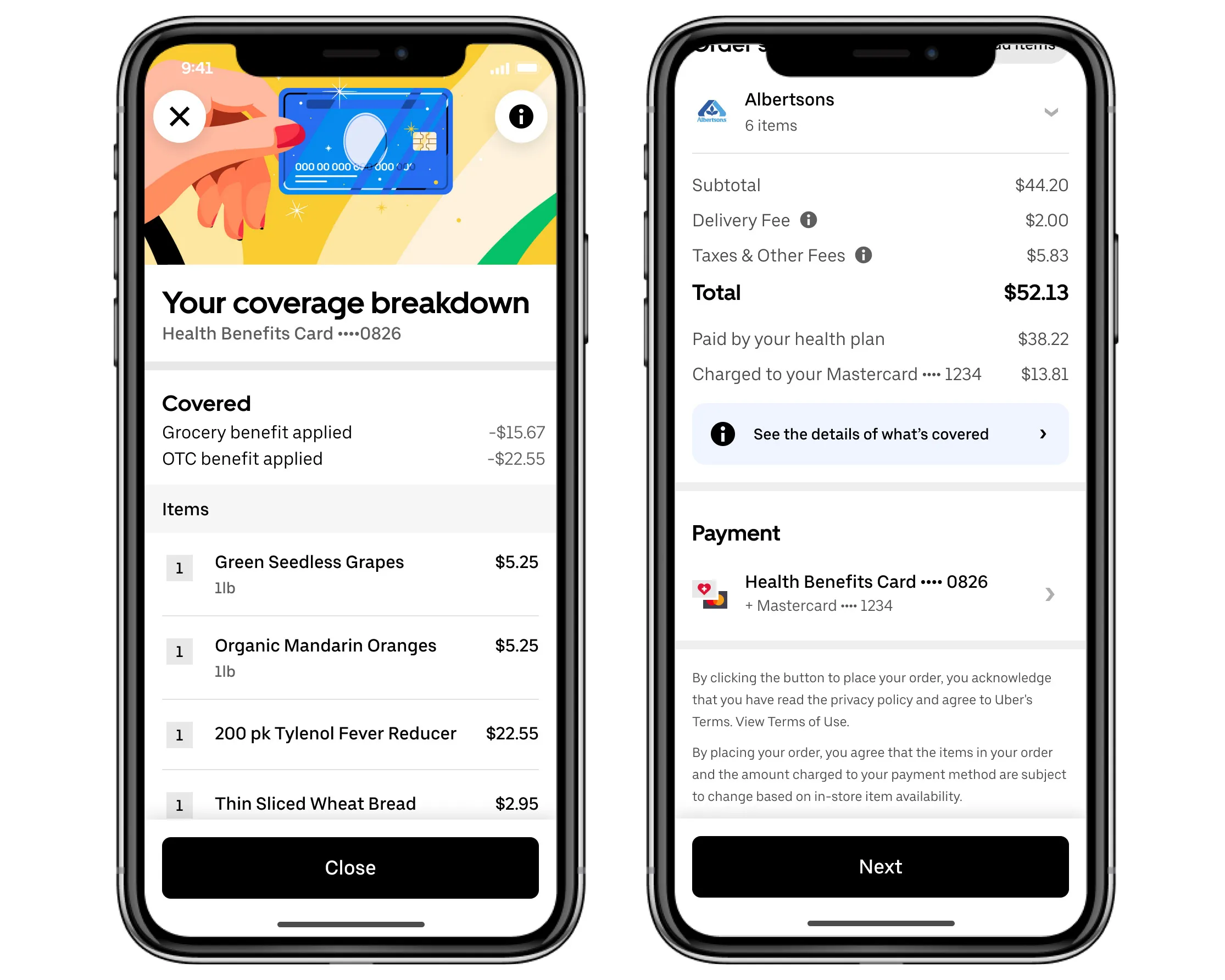
Task: Click the Close button on coverage breakdown
Action: coord(348,866)
